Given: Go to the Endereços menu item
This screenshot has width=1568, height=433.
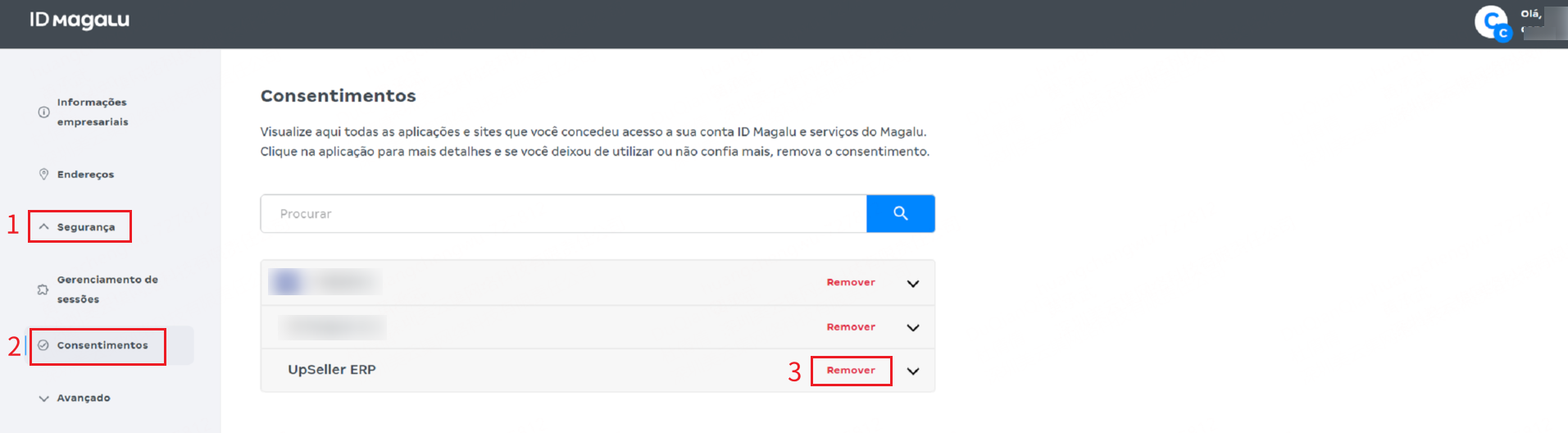Looking at the screenshot, I should coord(85,175).
